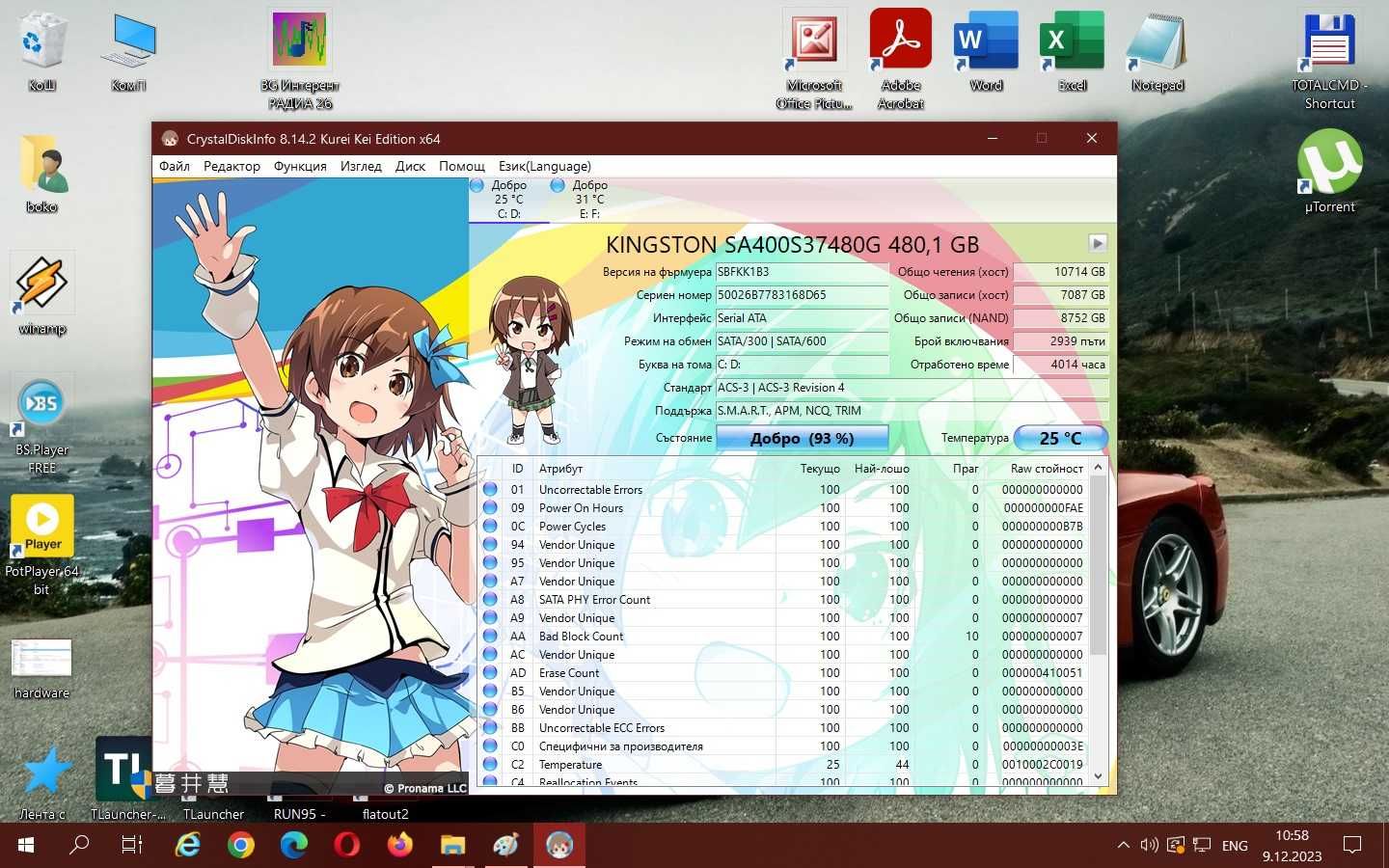1389x868 pixels.
Task: Click the Raw стойност column header
Action: click(x=1047, y=469)
